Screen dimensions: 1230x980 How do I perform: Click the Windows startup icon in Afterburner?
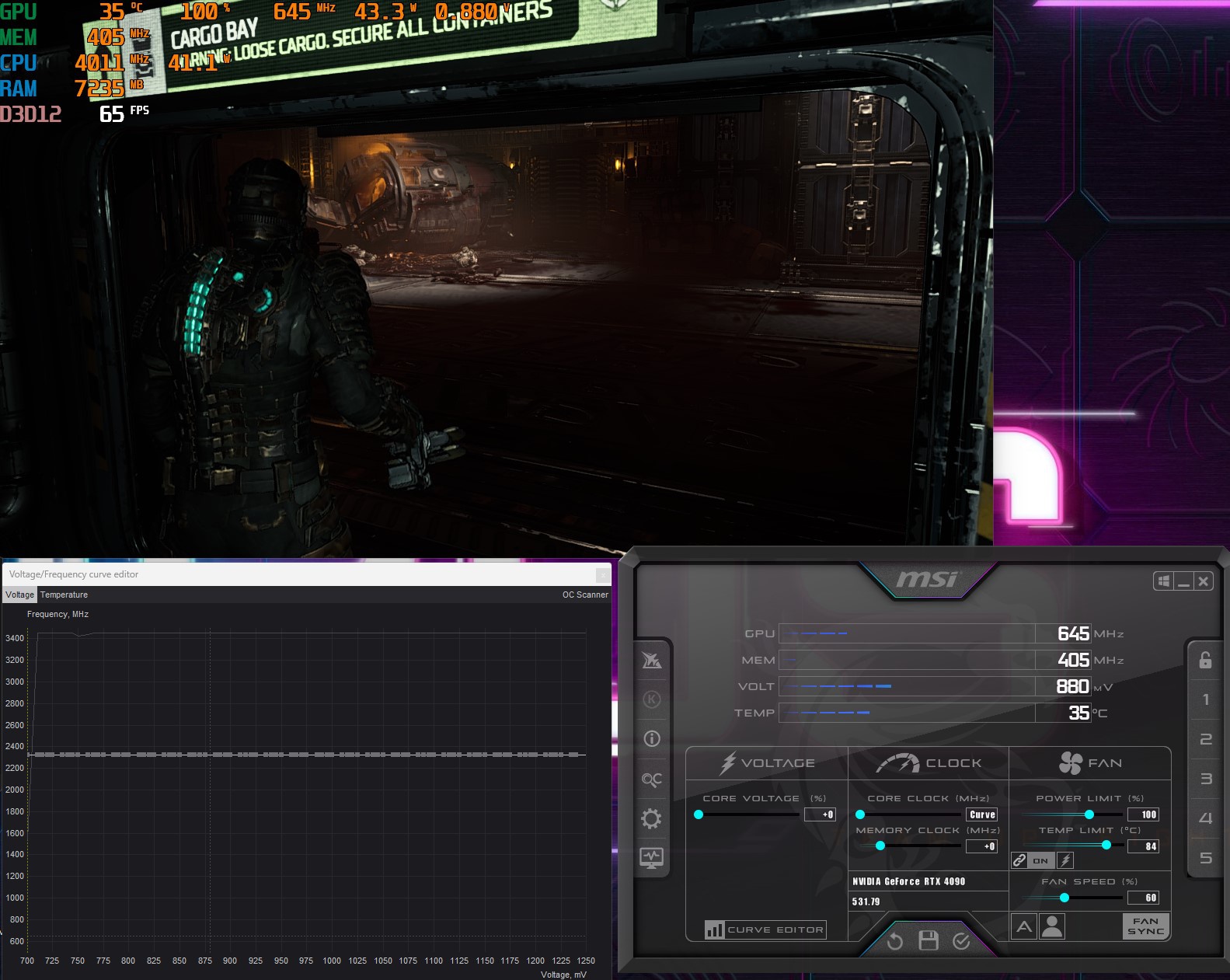coord(1163,581)
